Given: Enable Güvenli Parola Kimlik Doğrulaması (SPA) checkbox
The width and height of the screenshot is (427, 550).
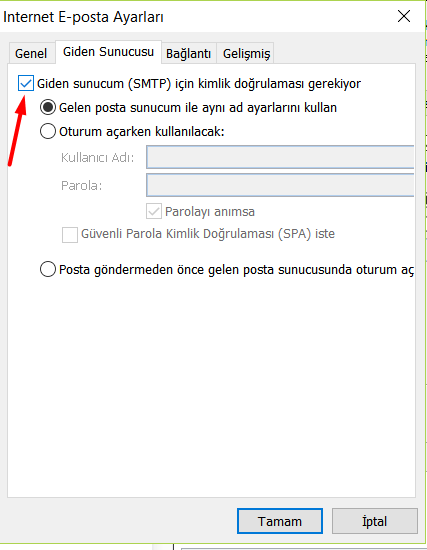Looking at the screenshot, I should 70,234.
